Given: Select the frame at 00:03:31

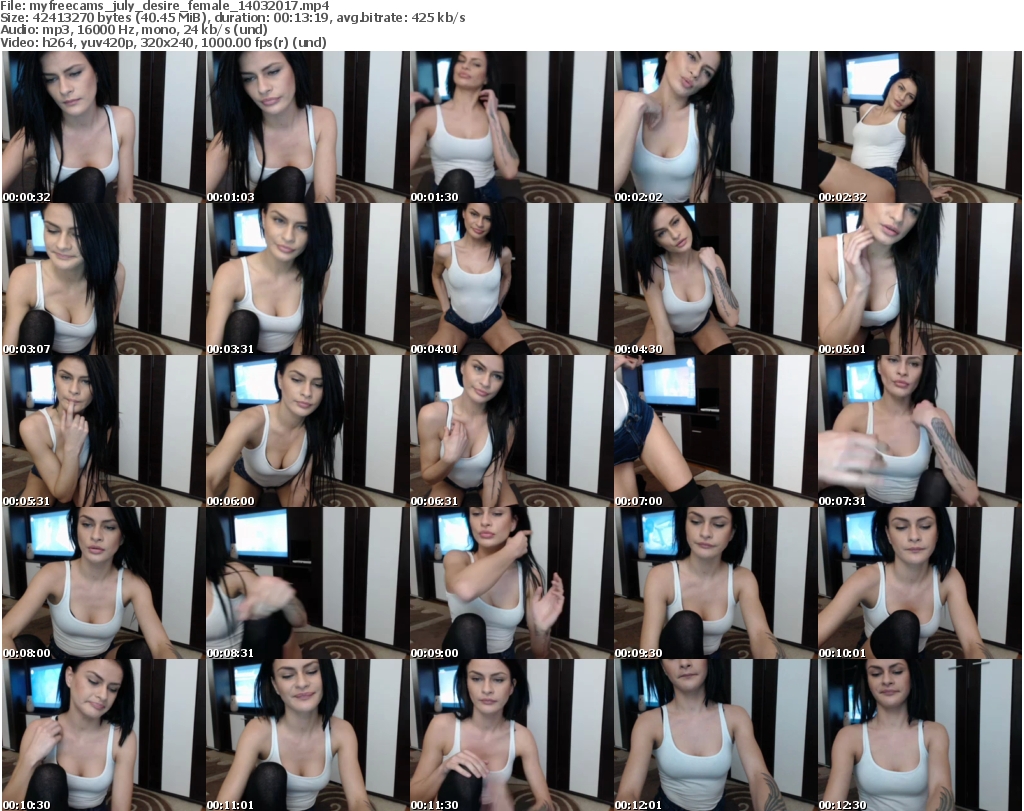Looking at the screenshot, I should [307, 279].
